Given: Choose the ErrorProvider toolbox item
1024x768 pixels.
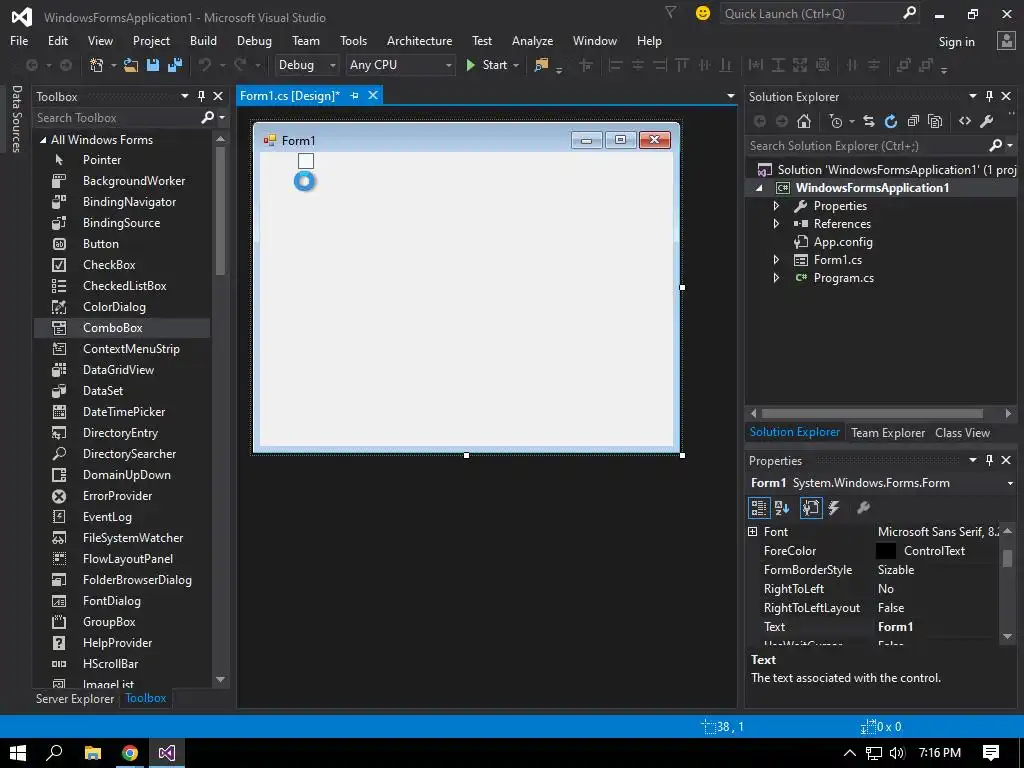Looking at the screenshot, I should (122, 496).
